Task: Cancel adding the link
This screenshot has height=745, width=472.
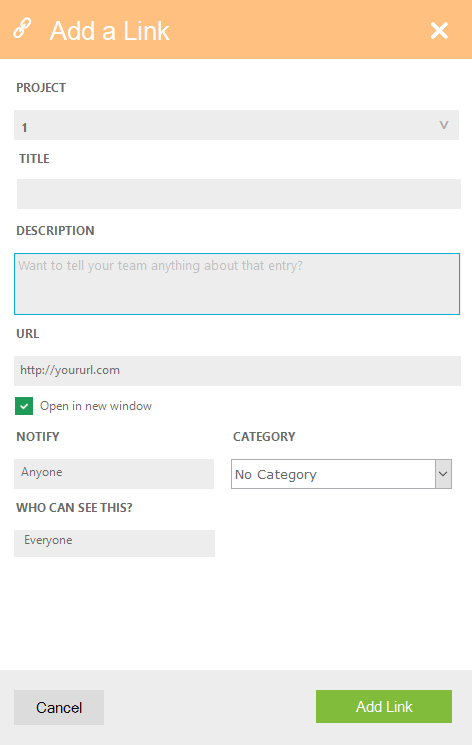Action: (x=59, y=707)
